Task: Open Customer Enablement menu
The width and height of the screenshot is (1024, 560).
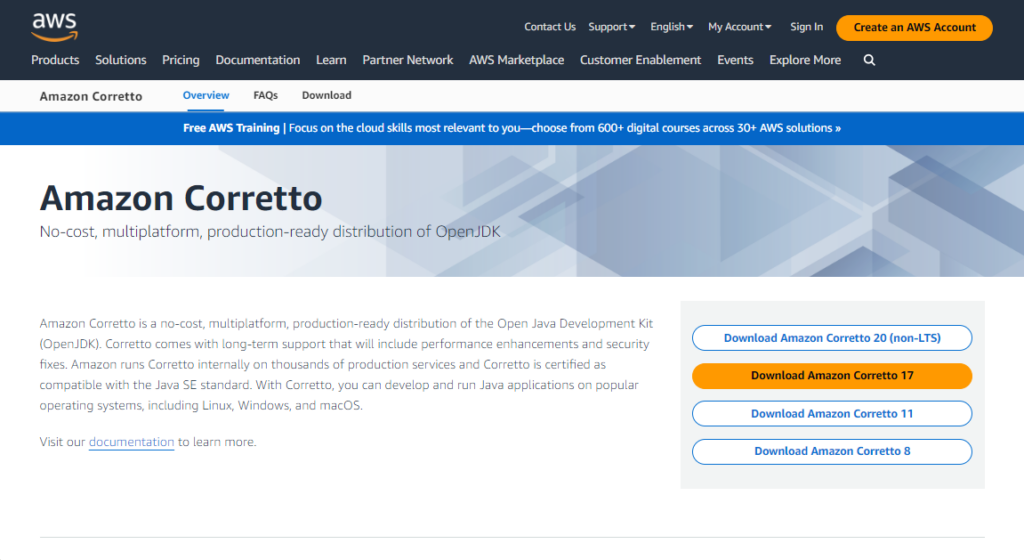Action: click(x=641, y=60)
